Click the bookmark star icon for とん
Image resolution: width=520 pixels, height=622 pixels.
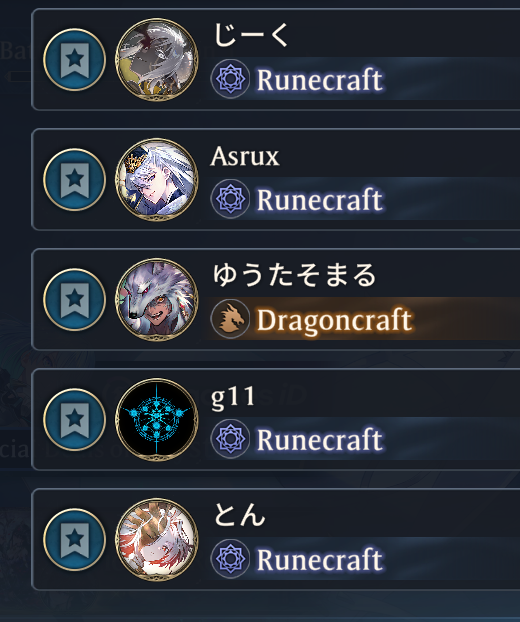coord(75,539)
